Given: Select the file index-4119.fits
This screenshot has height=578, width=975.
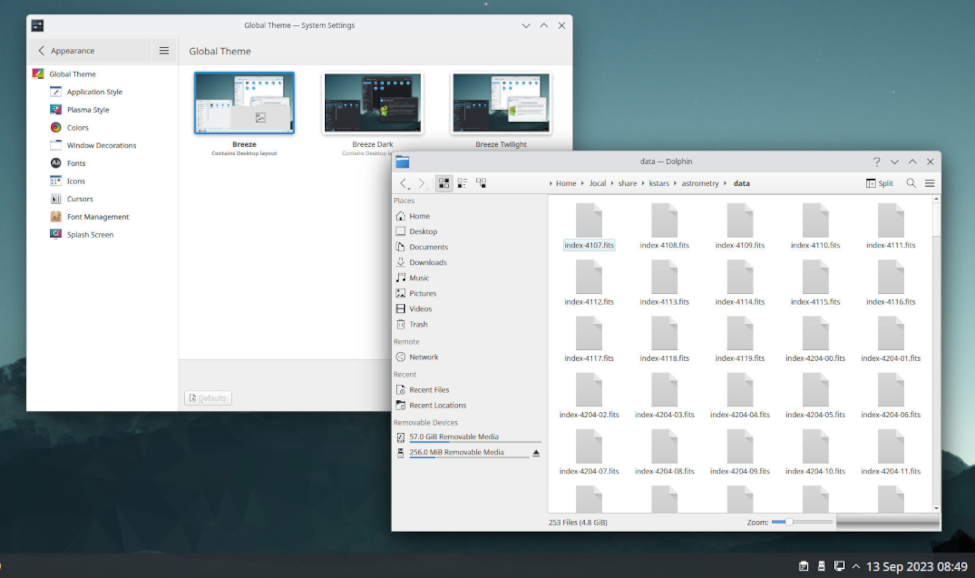Looking at the screenshot, I should 740,339.
